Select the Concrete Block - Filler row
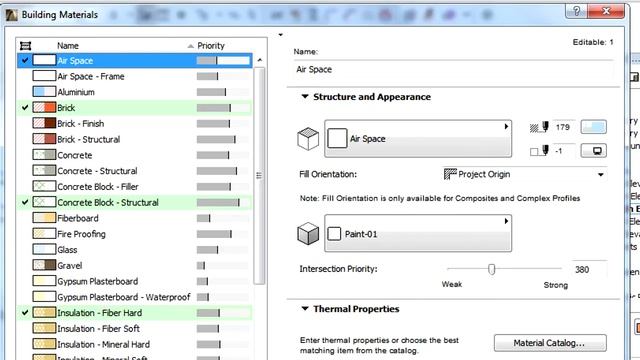Screen dimensions: 640x360 click(135, 187)
